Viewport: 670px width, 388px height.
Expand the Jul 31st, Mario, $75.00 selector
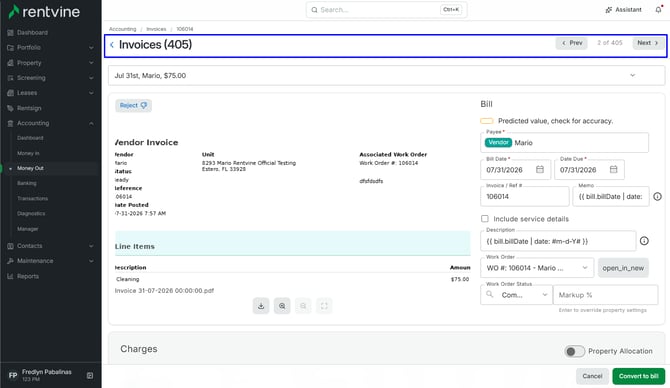[386, 76]
